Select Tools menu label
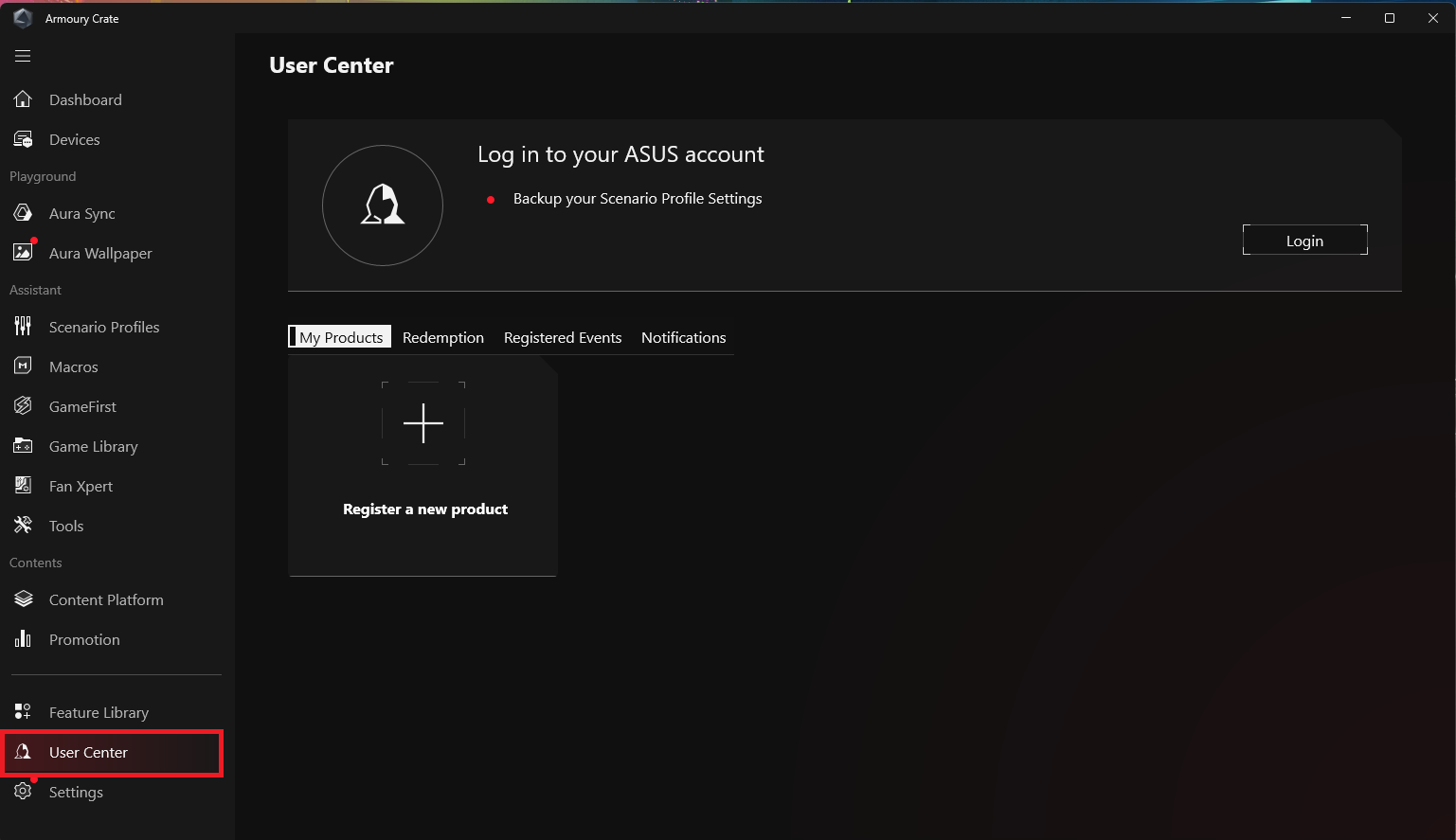Image resolution: width=1456 pixels, height=840 pixels. [x=66, y=526]
